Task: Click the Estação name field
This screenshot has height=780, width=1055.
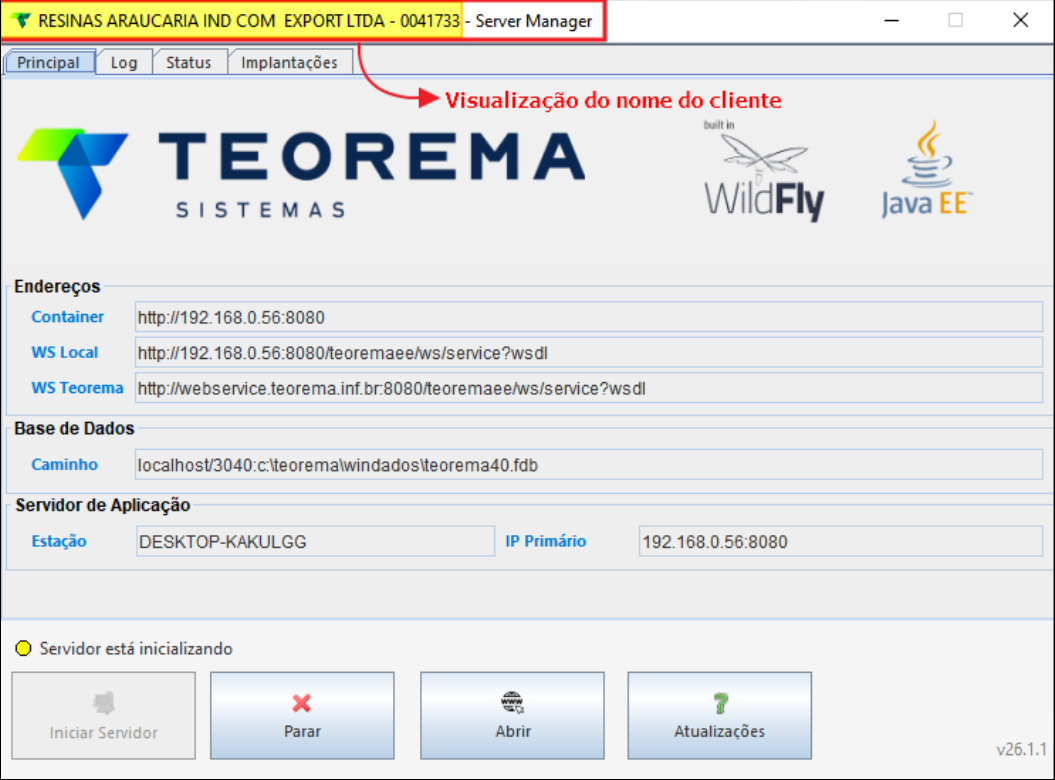Action: pyautogui.click(x=314, y=541)
